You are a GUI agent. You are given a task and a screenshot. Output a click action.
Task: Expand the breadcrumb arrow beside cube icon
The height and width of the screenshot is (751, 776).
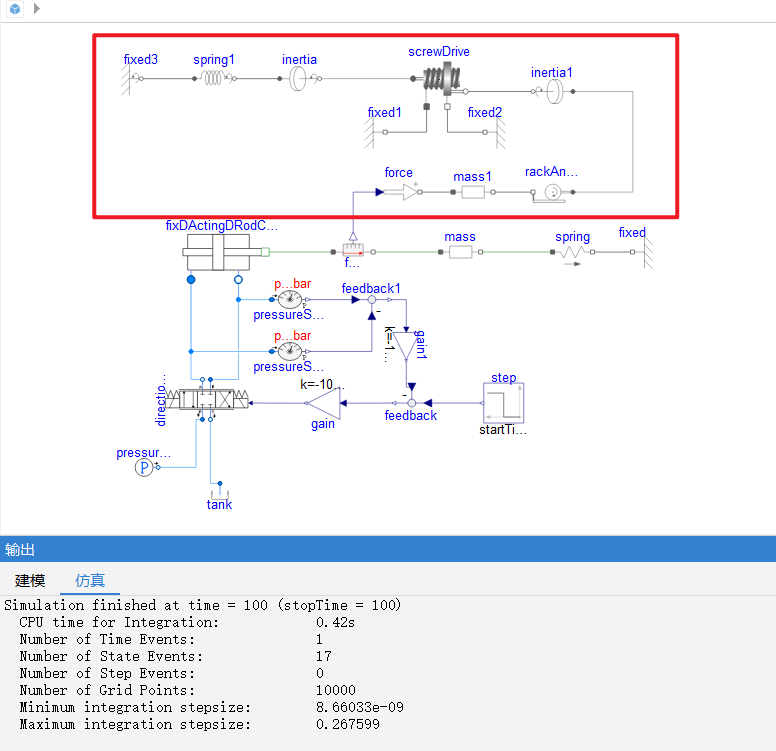pos(37,8)
